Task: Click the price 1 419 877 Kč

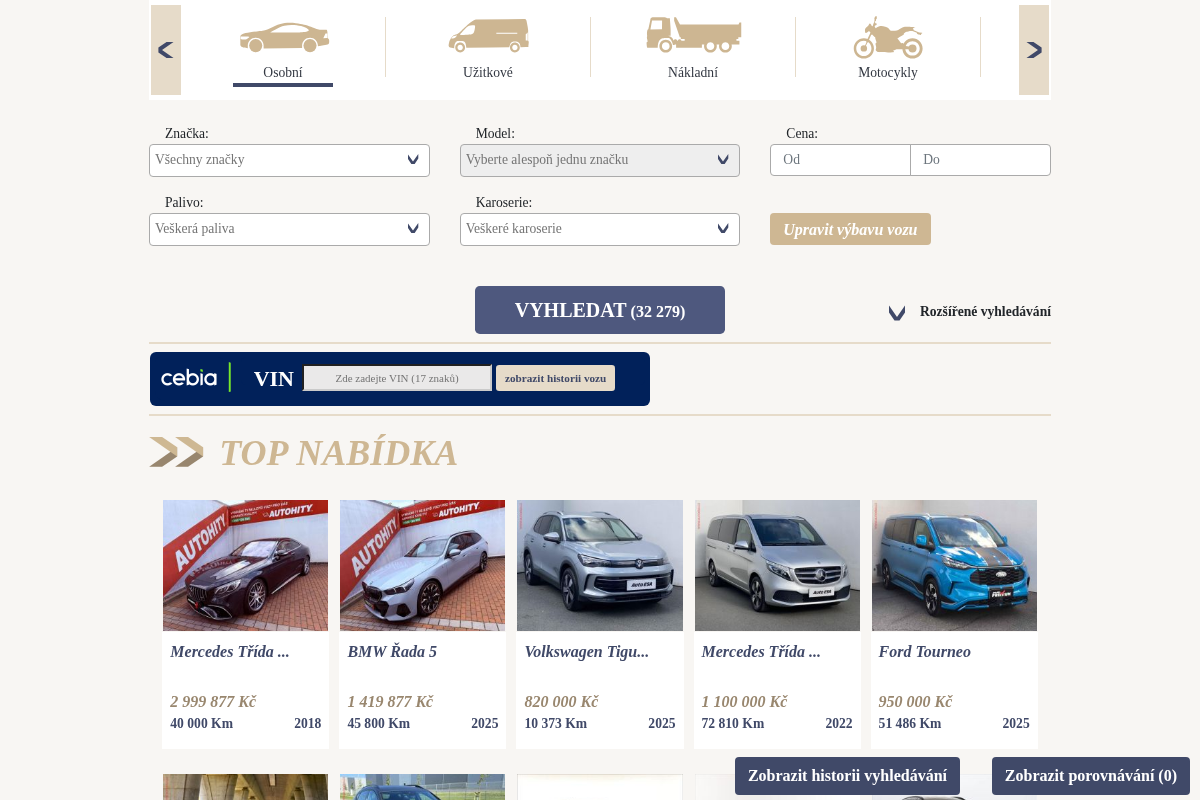Action: click(x=390, y=702)
